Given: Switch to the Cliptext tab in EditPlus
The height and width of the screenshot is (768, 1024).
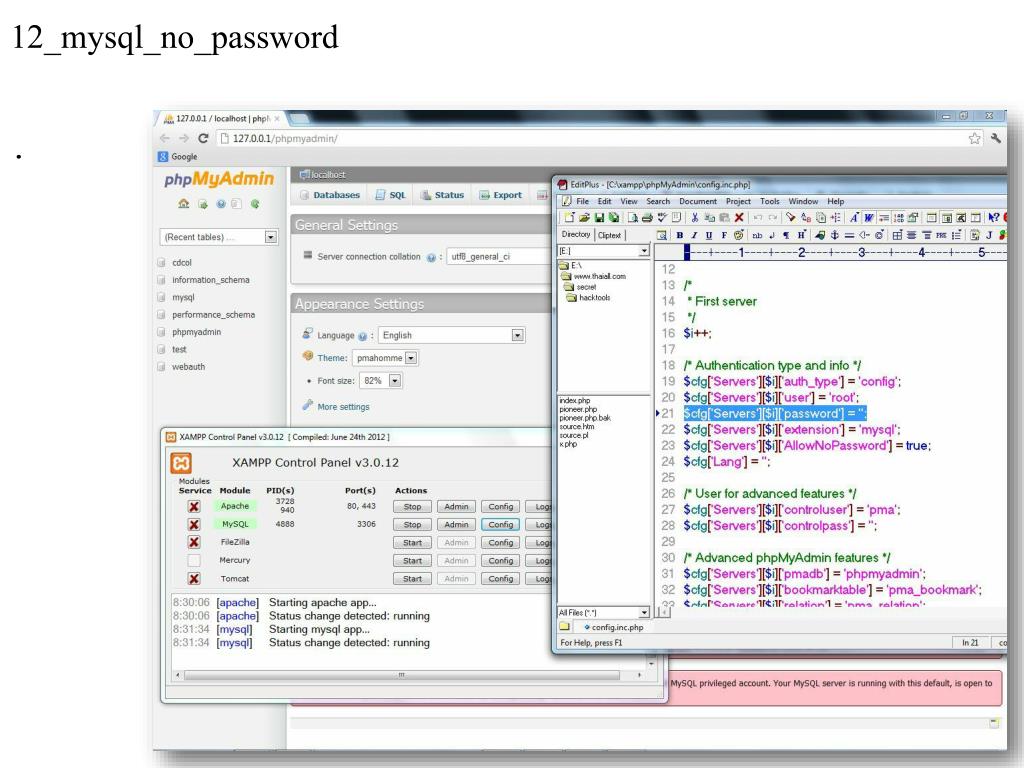Looking at the screenshot, I should [609, 235].
